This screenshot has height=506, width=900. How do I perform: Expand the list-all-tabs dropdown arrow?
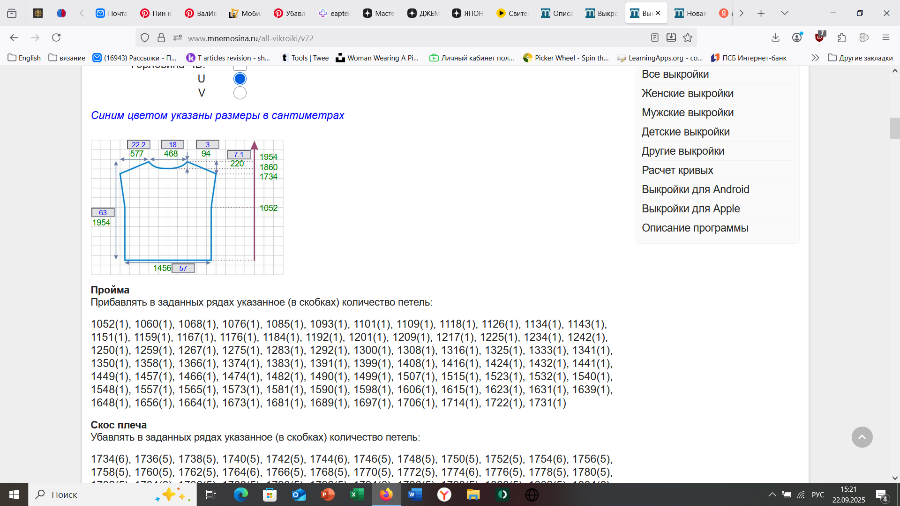pos(782,14)
